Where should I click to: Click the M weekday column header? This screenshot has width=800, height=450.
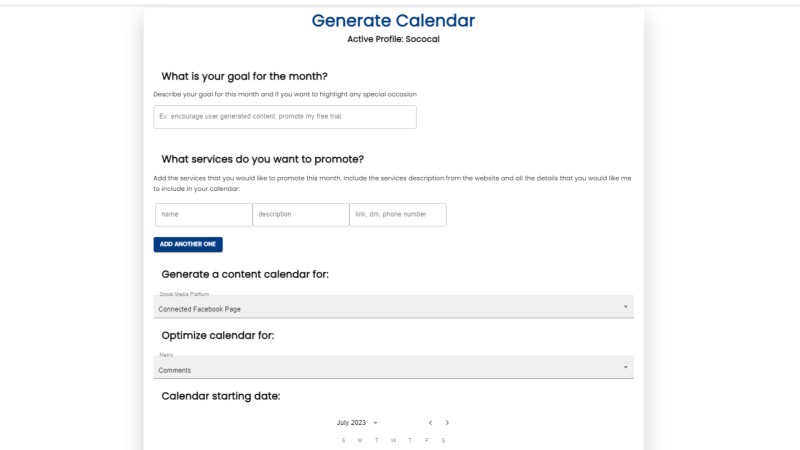tap(360, 440)
